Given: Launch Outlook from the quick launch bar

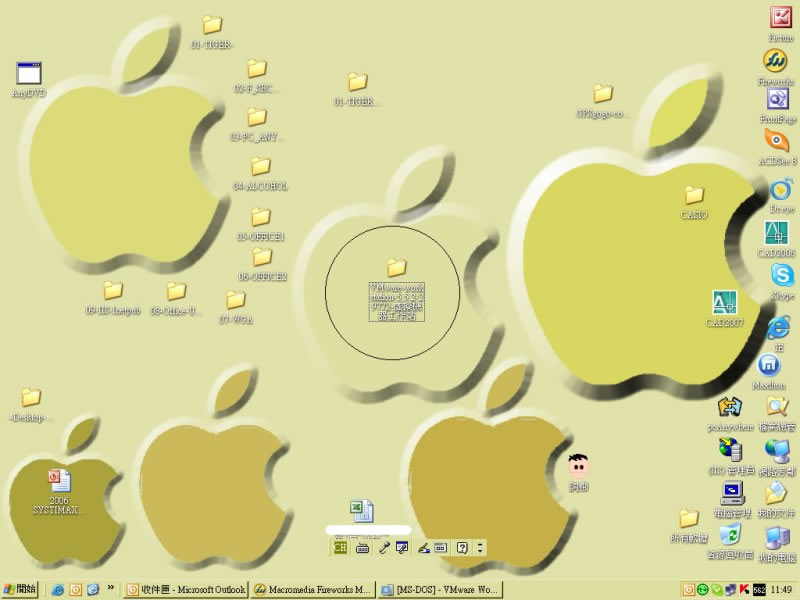Looking at the screenshot, I should click(76, 590).
